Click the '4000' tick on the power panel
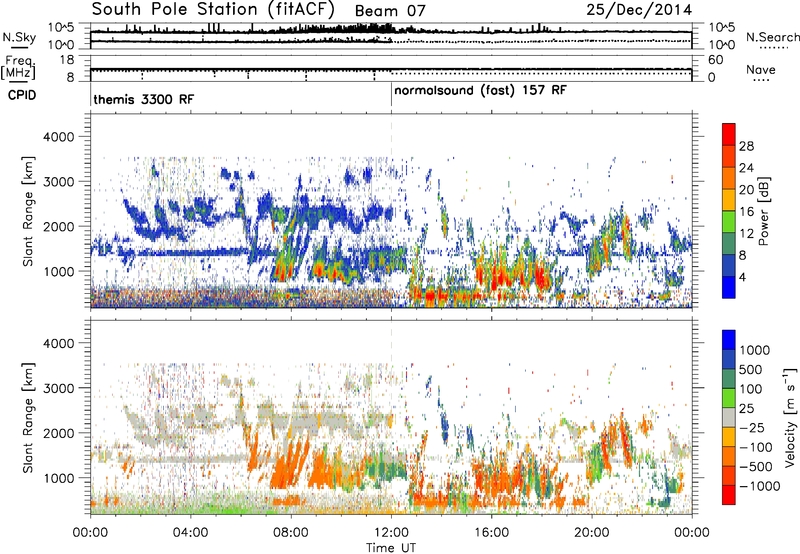The image size is (800, 554). 59,137
